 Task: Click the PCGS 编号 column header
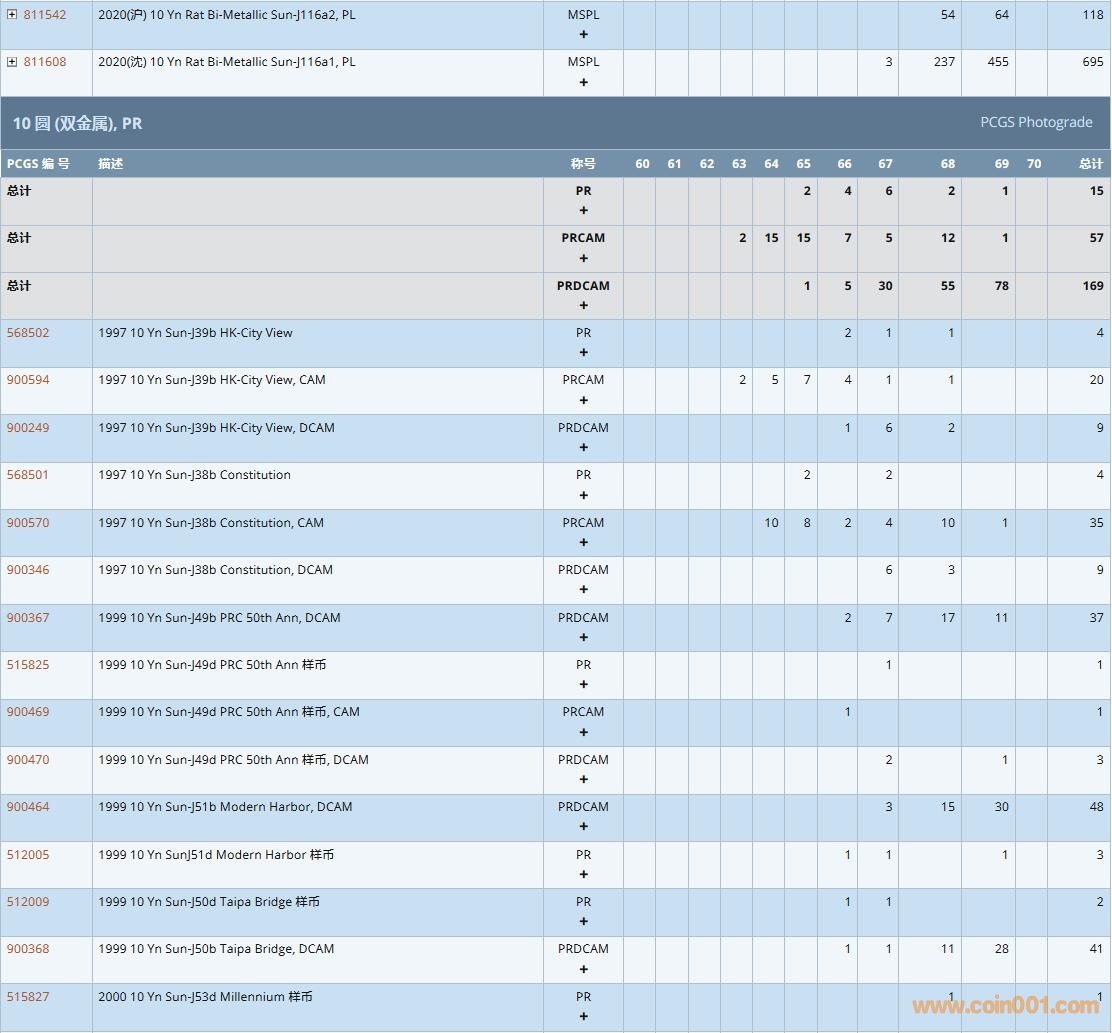38,164
